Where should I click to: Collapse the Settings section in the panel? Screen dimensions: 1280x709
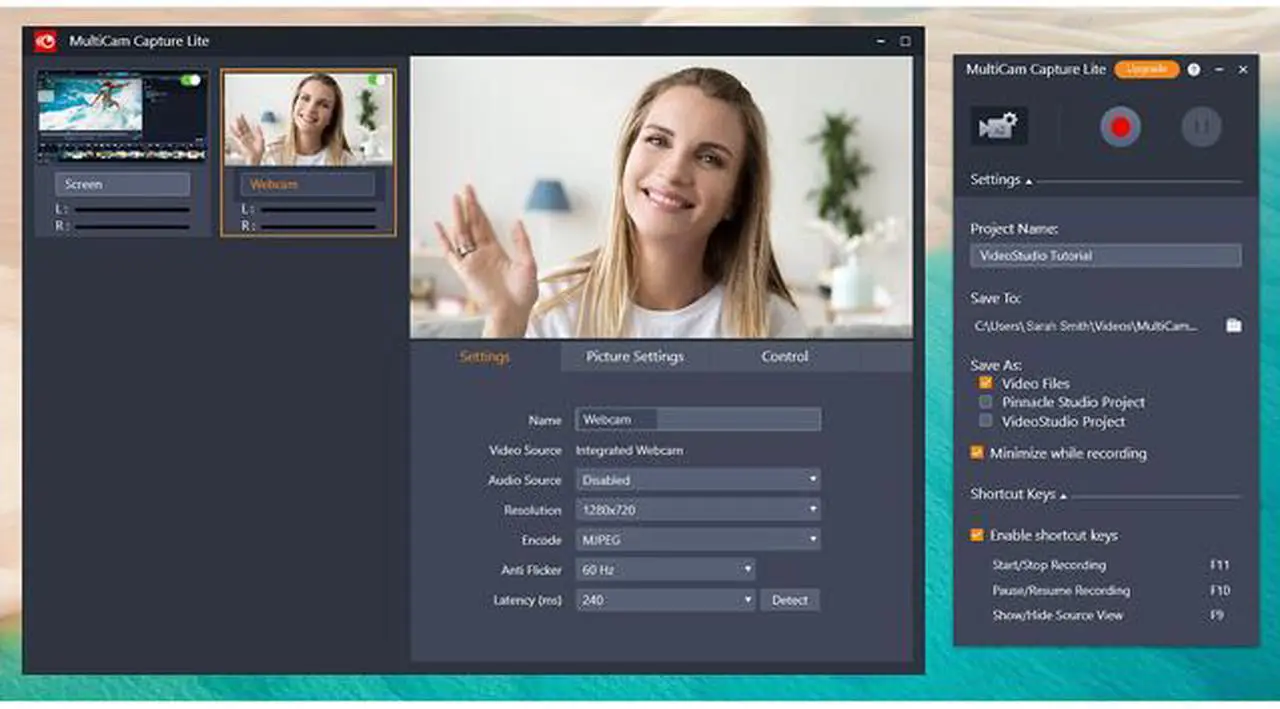tap(1029, 182)
